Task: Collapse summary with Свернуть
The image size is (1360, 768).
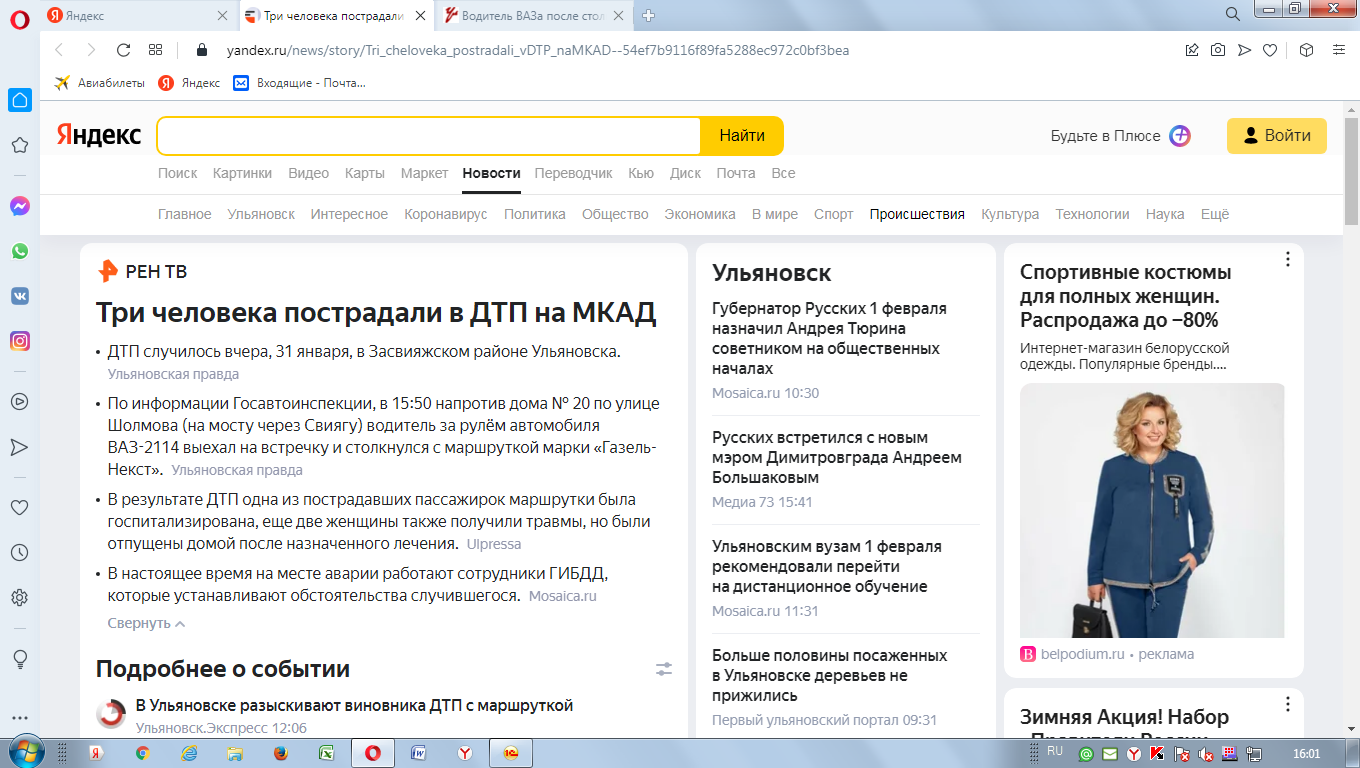Action: tap(146, 623)
